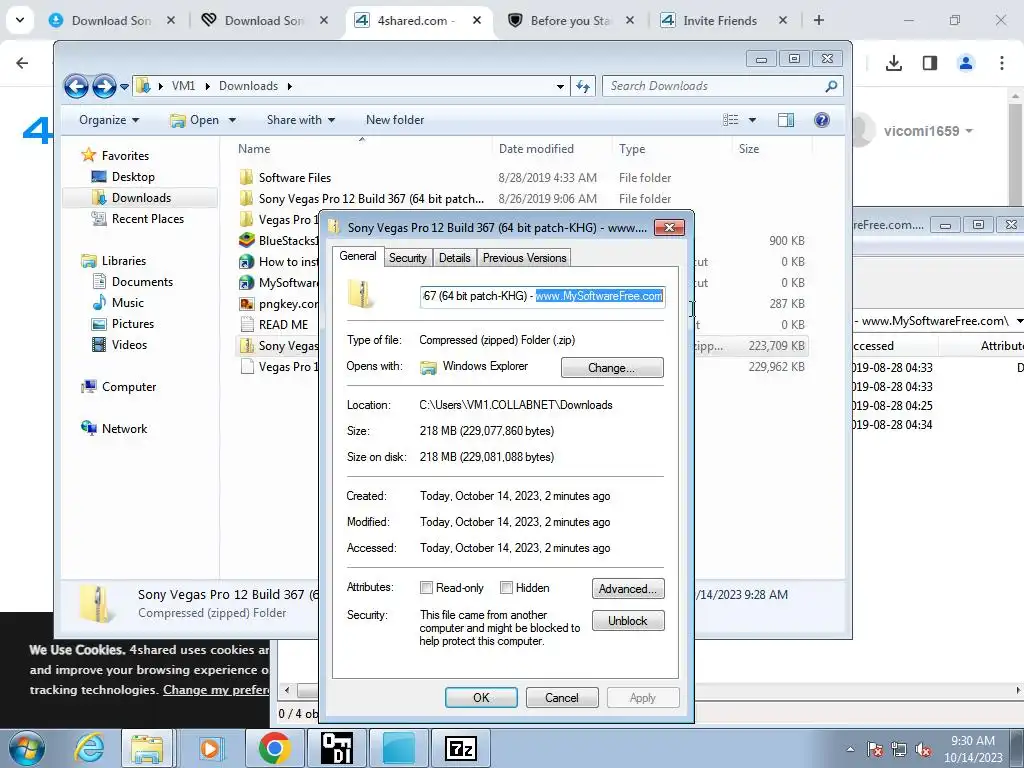This screenshot has width=1024, height=768.
Task: Open the Chrome tab search dropdown
Action: (20, 20)
